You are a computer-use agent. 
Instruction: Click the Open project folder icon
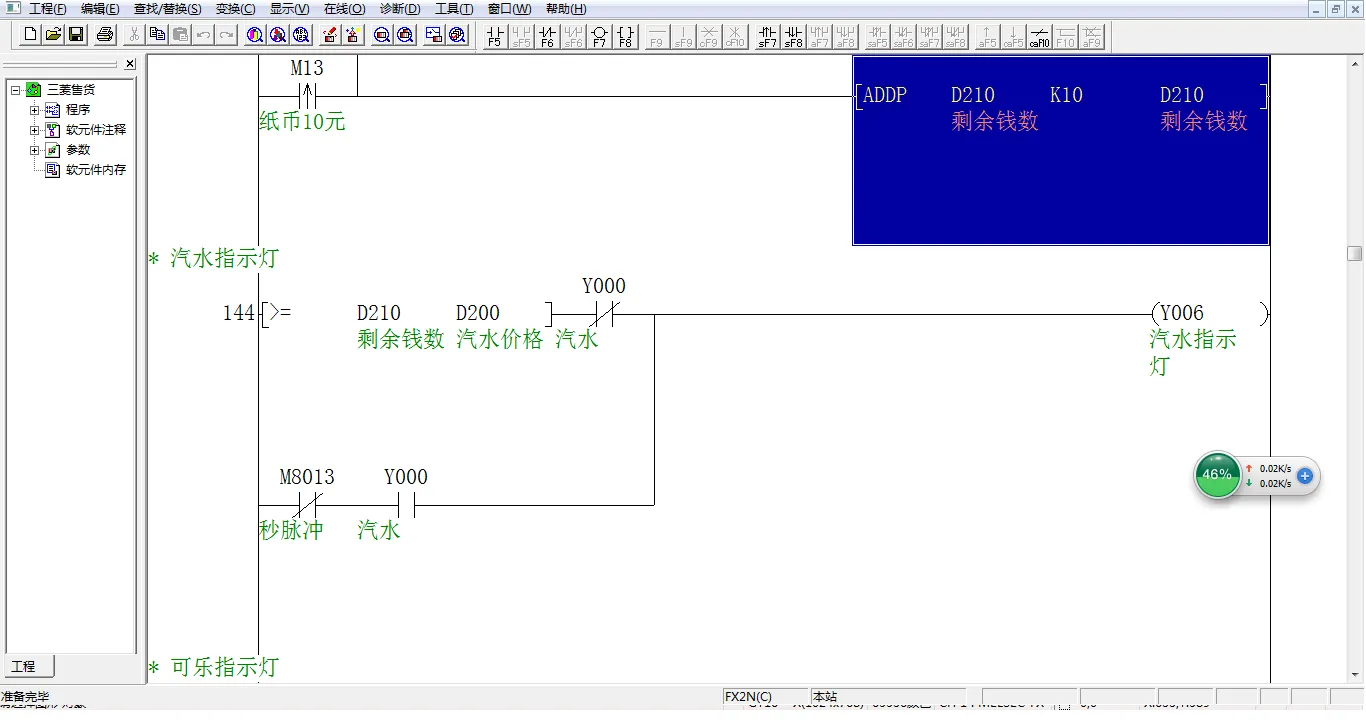53,35
